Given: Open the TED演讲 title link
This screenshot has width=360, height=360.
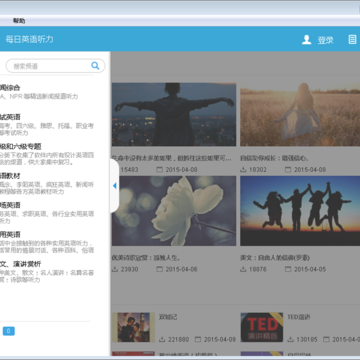Looking at the screenshot, I should point(299,317).
